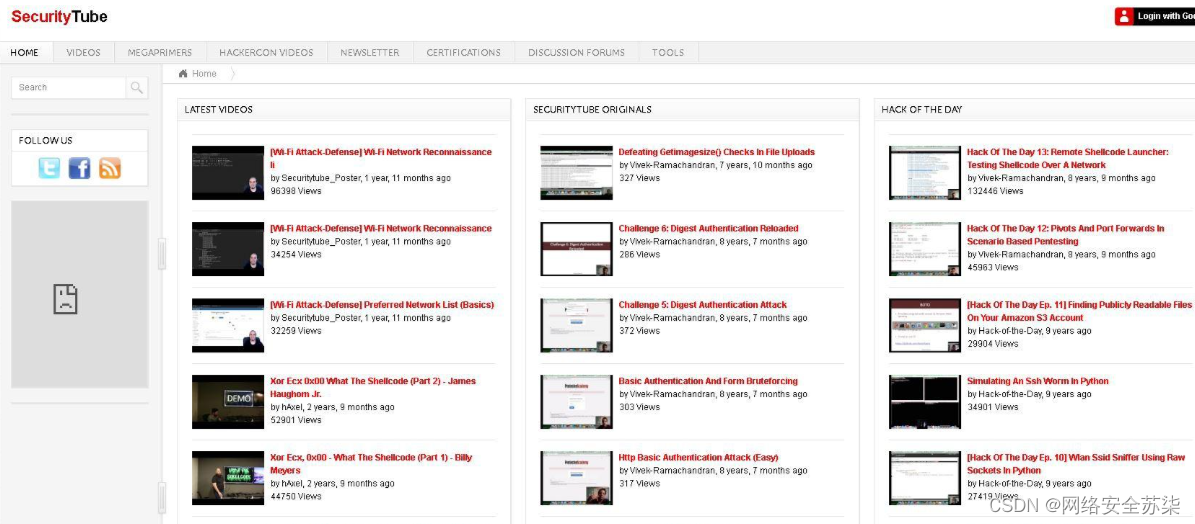This screenshot has width=1195, height=524.
Task: Click thumbnail of Challenge 5 Digest Attack
Action: (x=576, y=325)
